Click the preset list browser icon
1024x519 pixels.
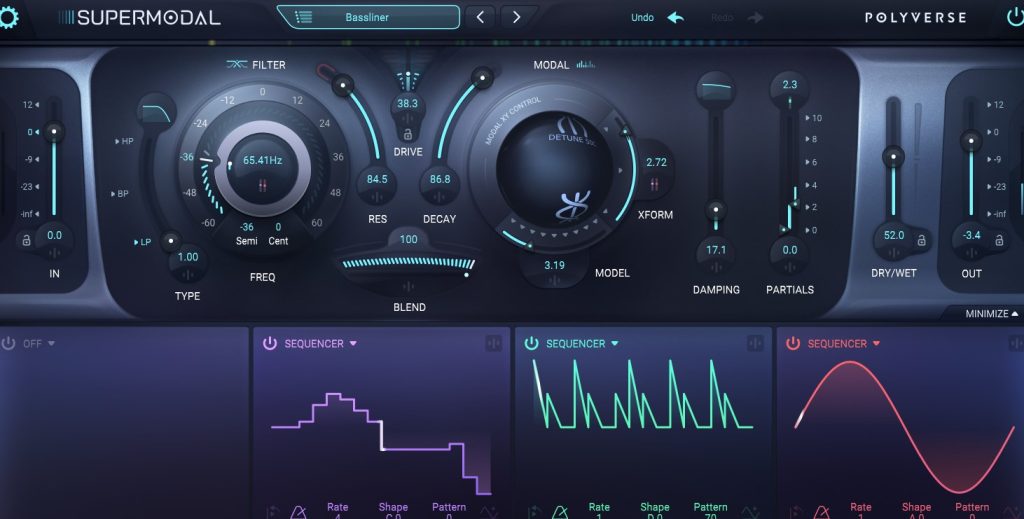[x=305, y=17]
